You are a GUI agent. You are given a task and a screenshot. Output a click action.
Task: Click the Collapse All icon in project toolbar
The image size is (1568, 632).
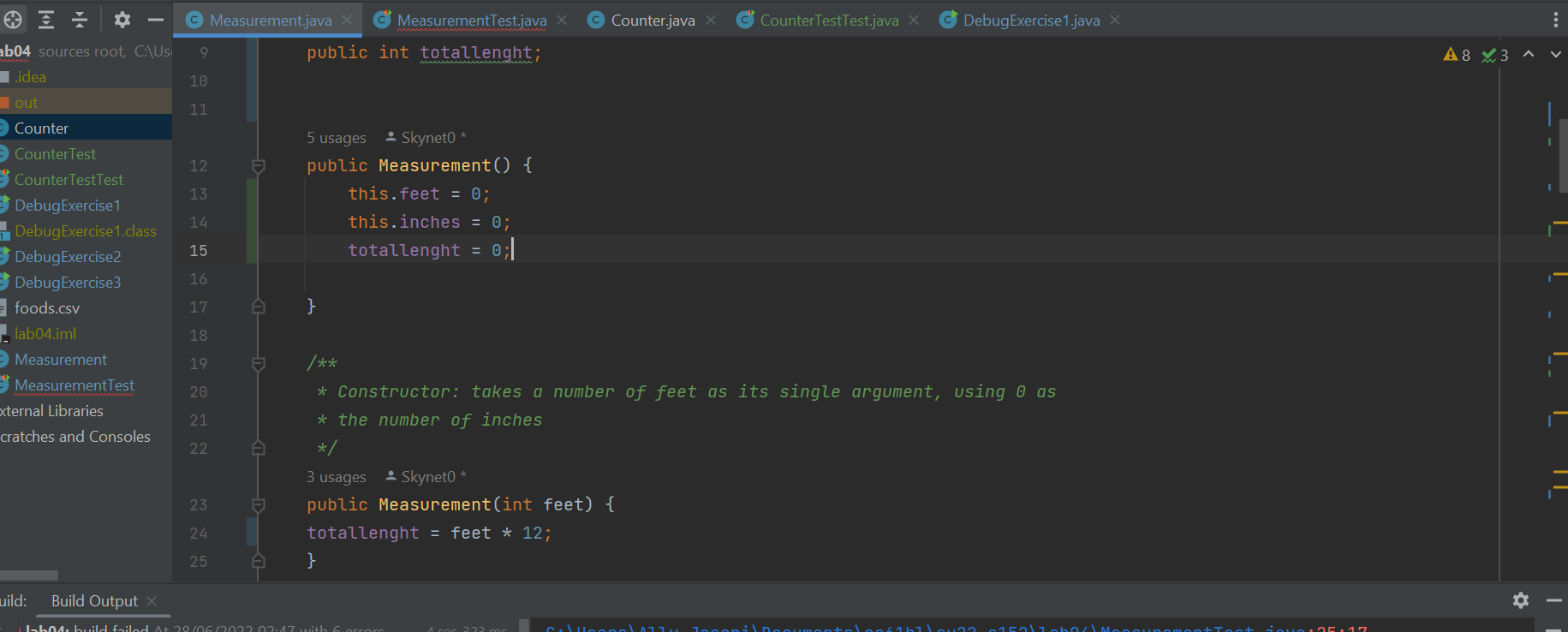80,19
